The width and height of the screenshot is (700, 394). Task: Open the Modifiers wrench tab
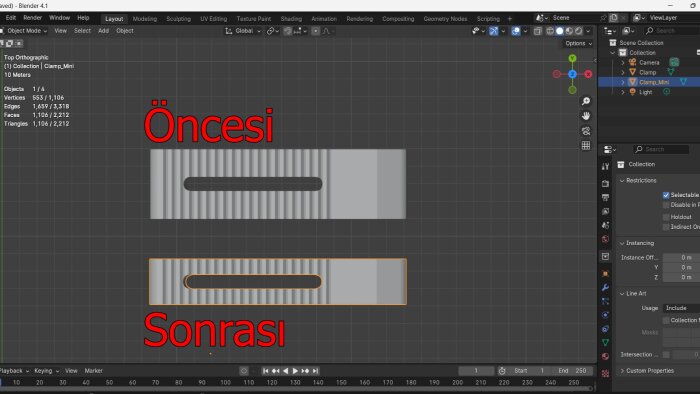click(x=605, y=287)
